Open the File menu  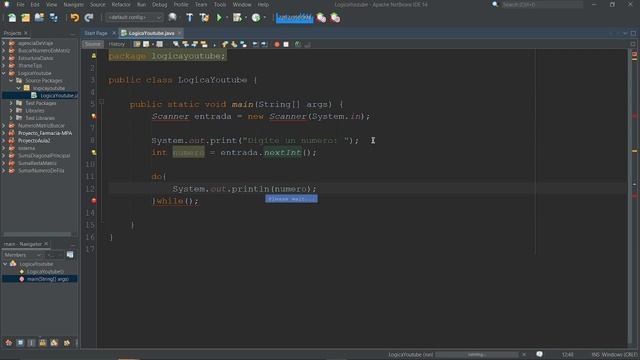[x=20, y=4]
